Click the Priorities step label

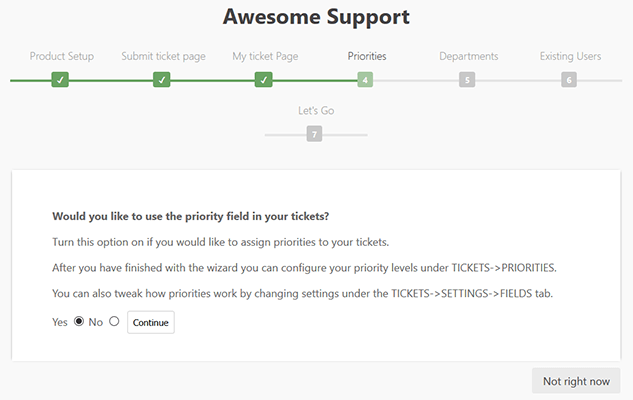367,56
